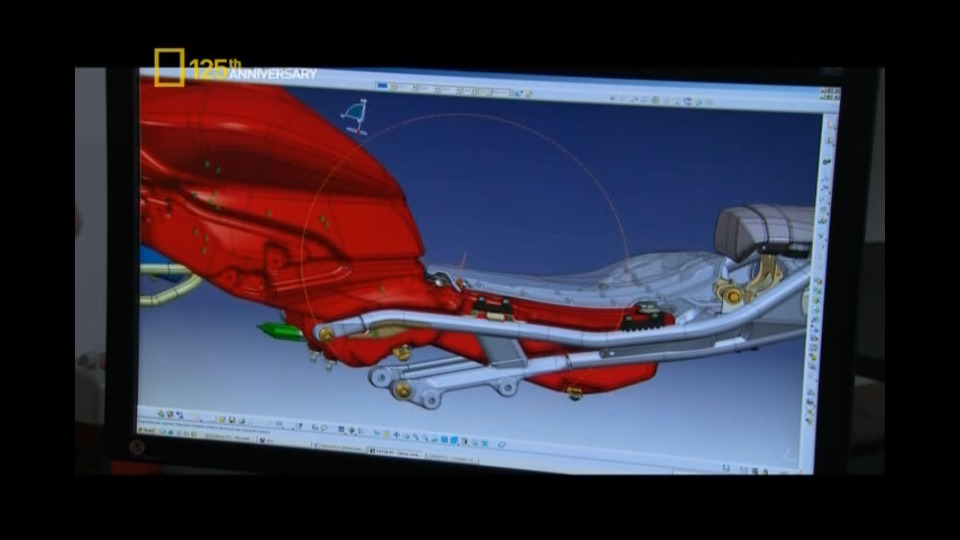This screenshot has width=960, height=540.
Task: Select the grey seat pad part
Action: 765,230
